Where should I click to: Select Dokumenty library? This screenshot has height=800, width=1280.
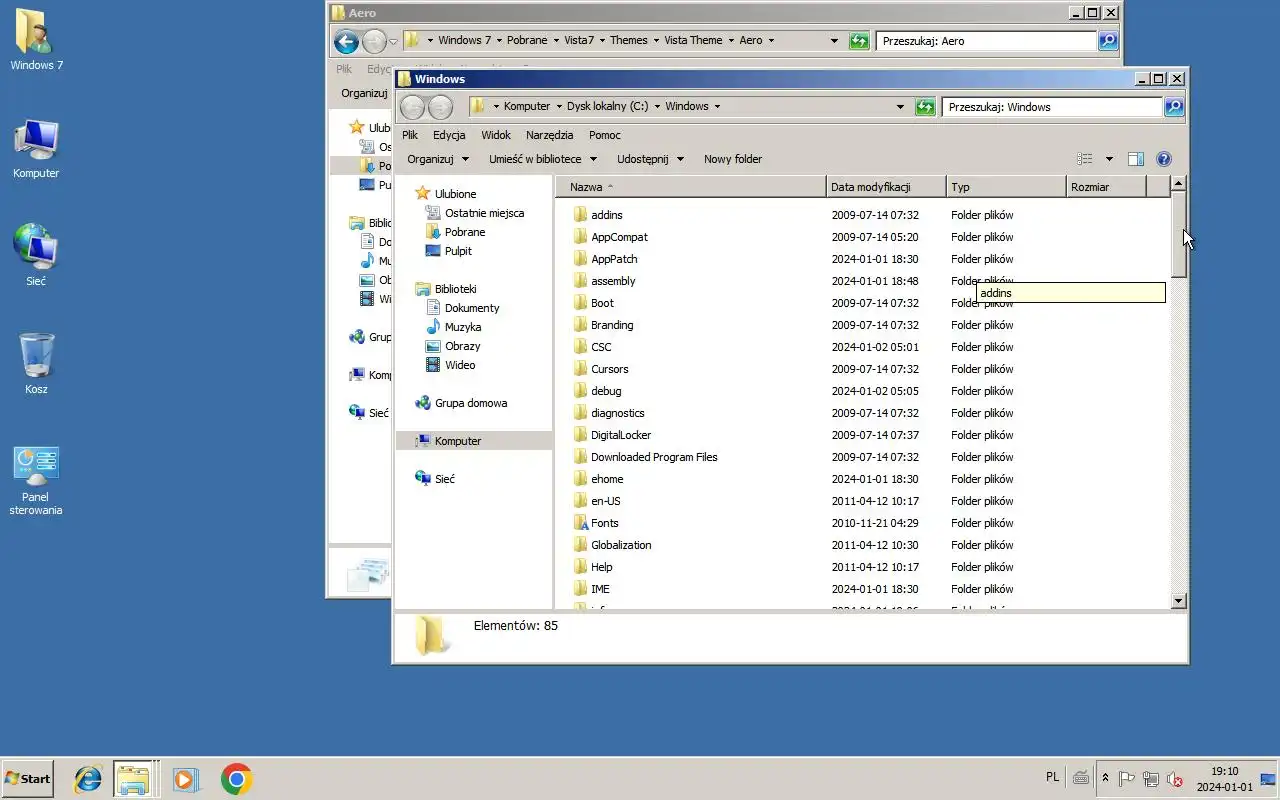463,308
